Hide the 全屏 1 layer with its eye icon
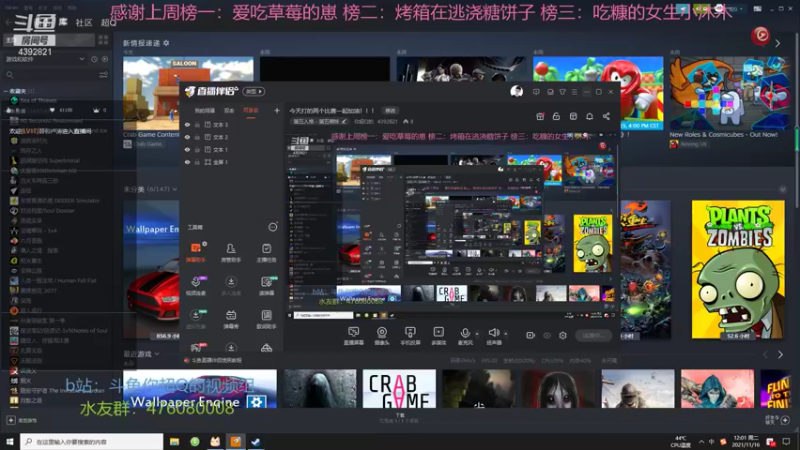 (x=187, y=162)
